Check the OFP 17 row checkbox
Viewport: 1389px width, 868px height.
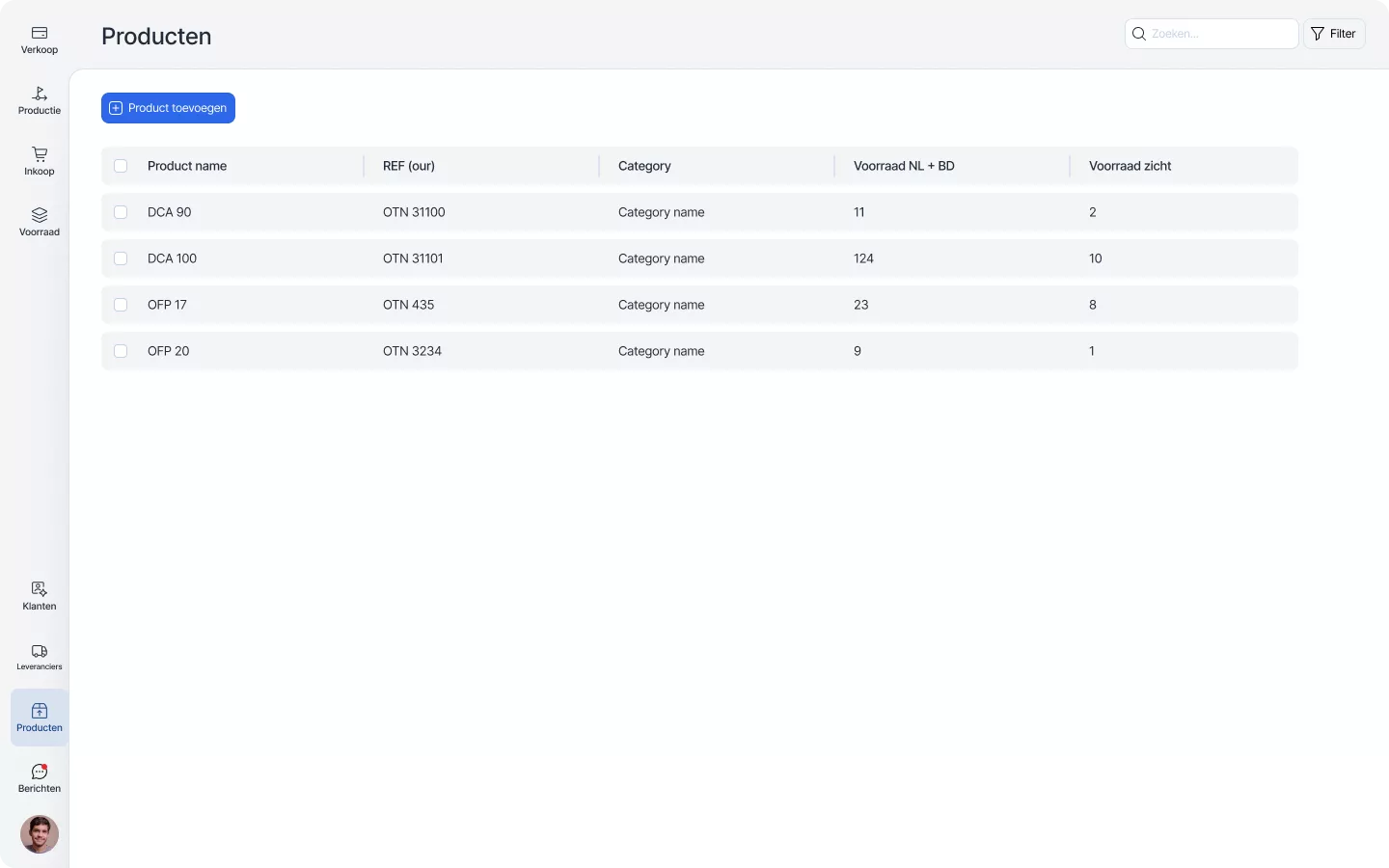(x=121, y=305)
